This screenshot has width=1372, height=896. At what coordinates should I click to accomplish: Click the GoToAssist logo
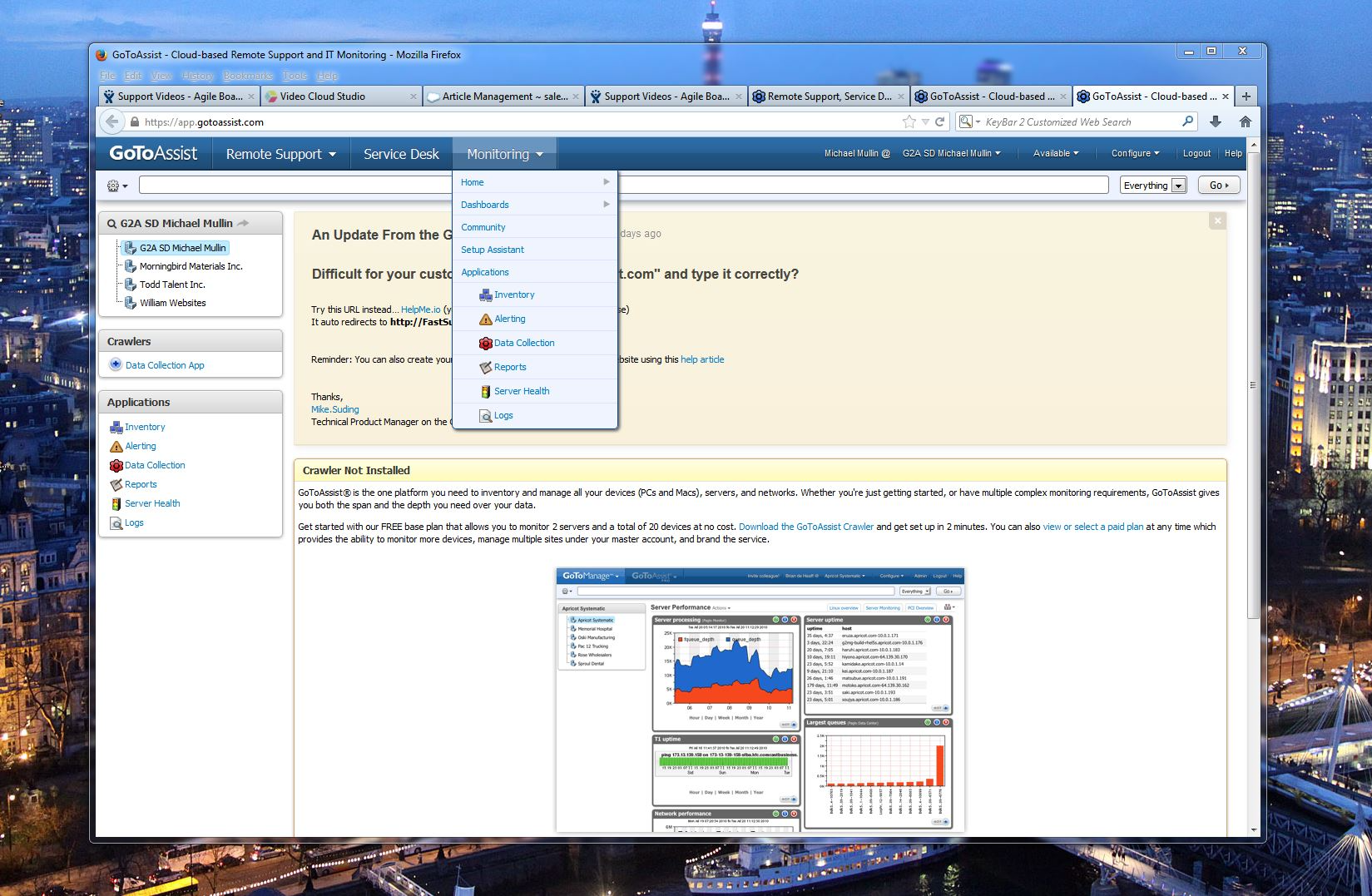pyautogui.click(x=153, y=153)
